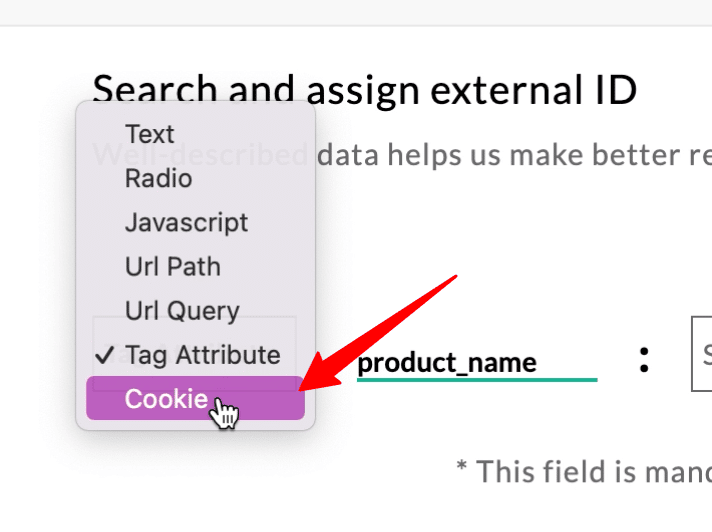Image resolution: width=712 pixels, height=532 pixels.
Task: Click the checkmark beside Tag Attribute
Action: 105,355
